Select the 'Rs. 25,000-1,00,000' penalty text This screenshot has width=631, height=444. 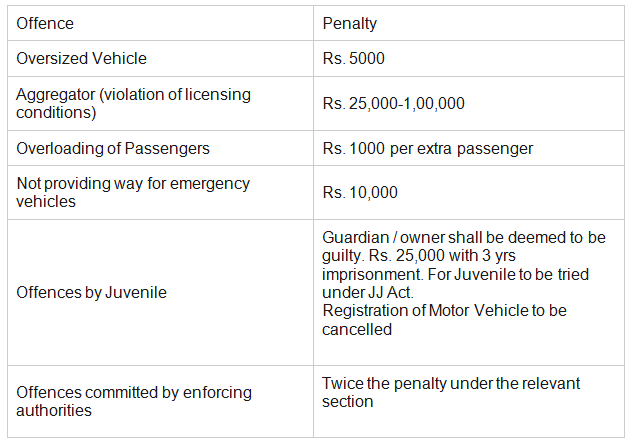393,103
